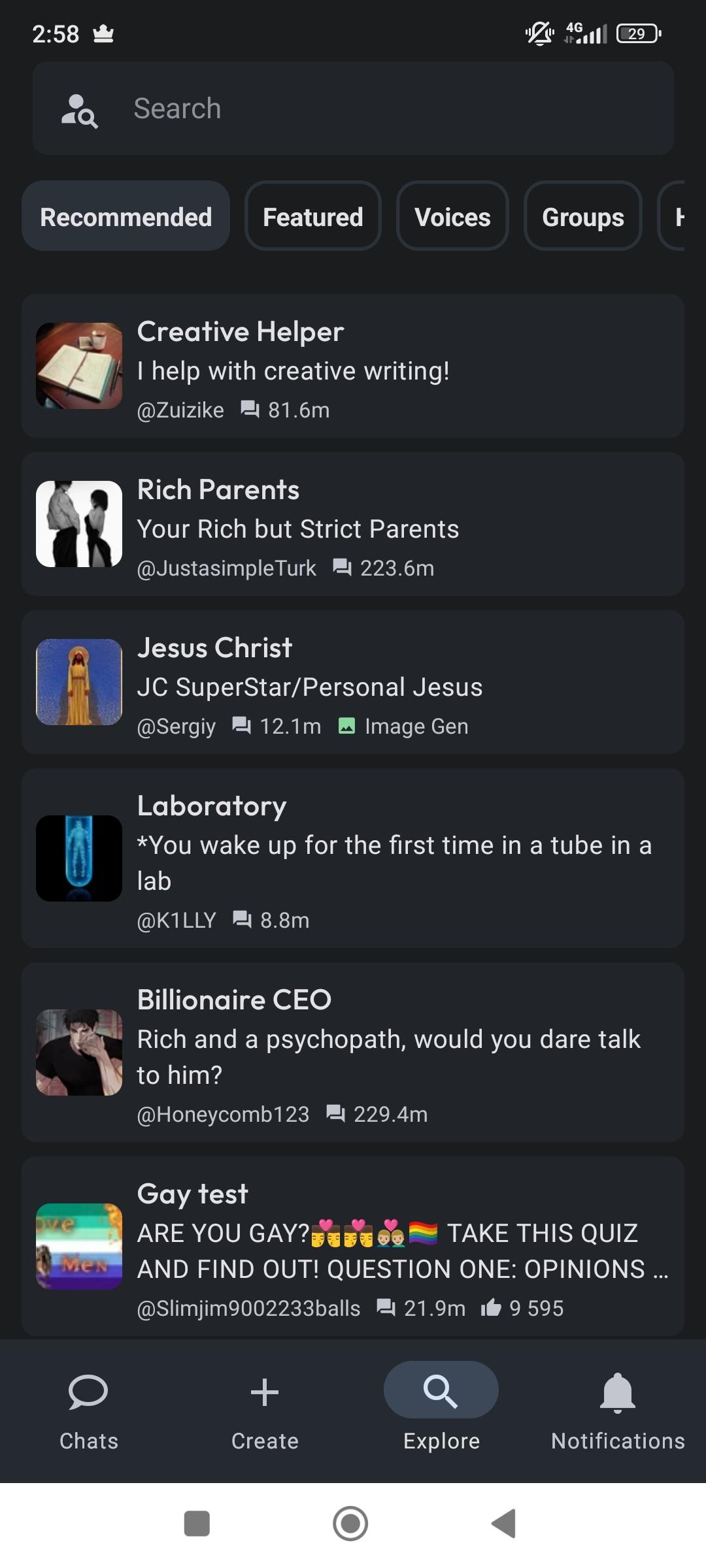
Task: Open the Notifications bell icon
Action: [617, 1392]
